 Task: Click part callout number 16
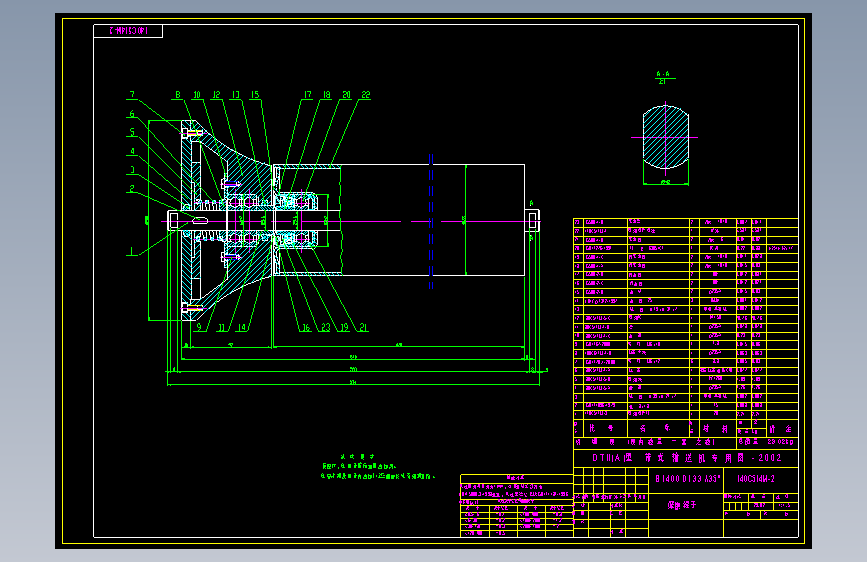306,327
